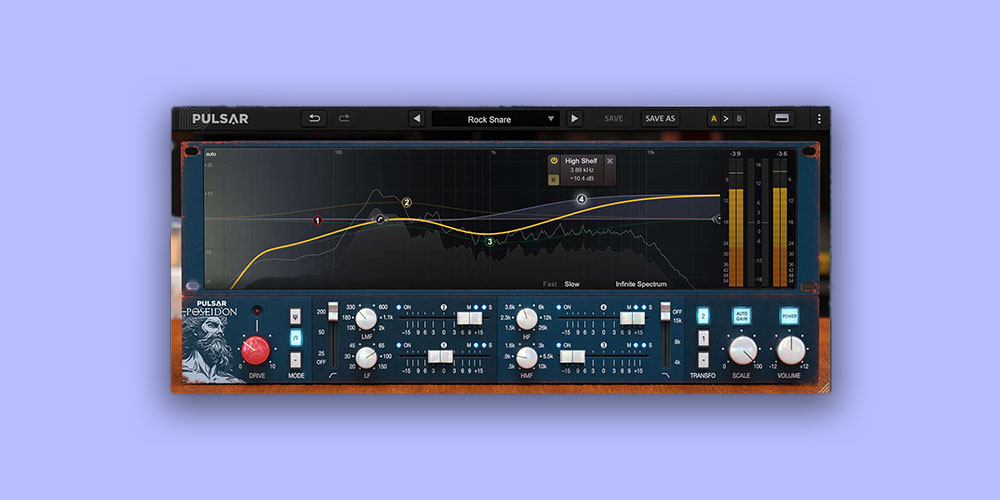1000x500 pixels.
Task: Select EQ node 2 on the graph
Action: pyautogui.click(x=407, y=203)
